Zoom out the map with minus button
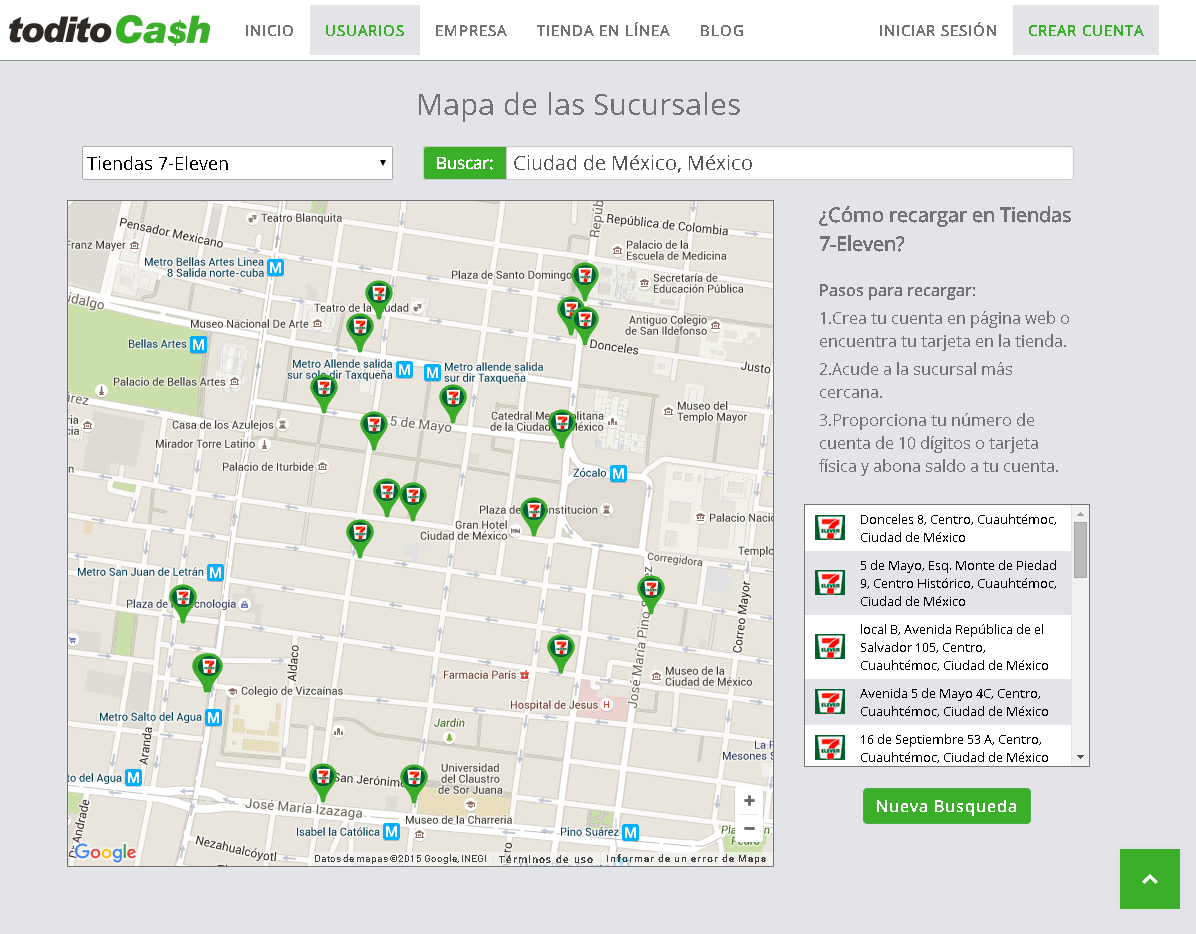Viewport: 1196px width, 934px height. 749,828
